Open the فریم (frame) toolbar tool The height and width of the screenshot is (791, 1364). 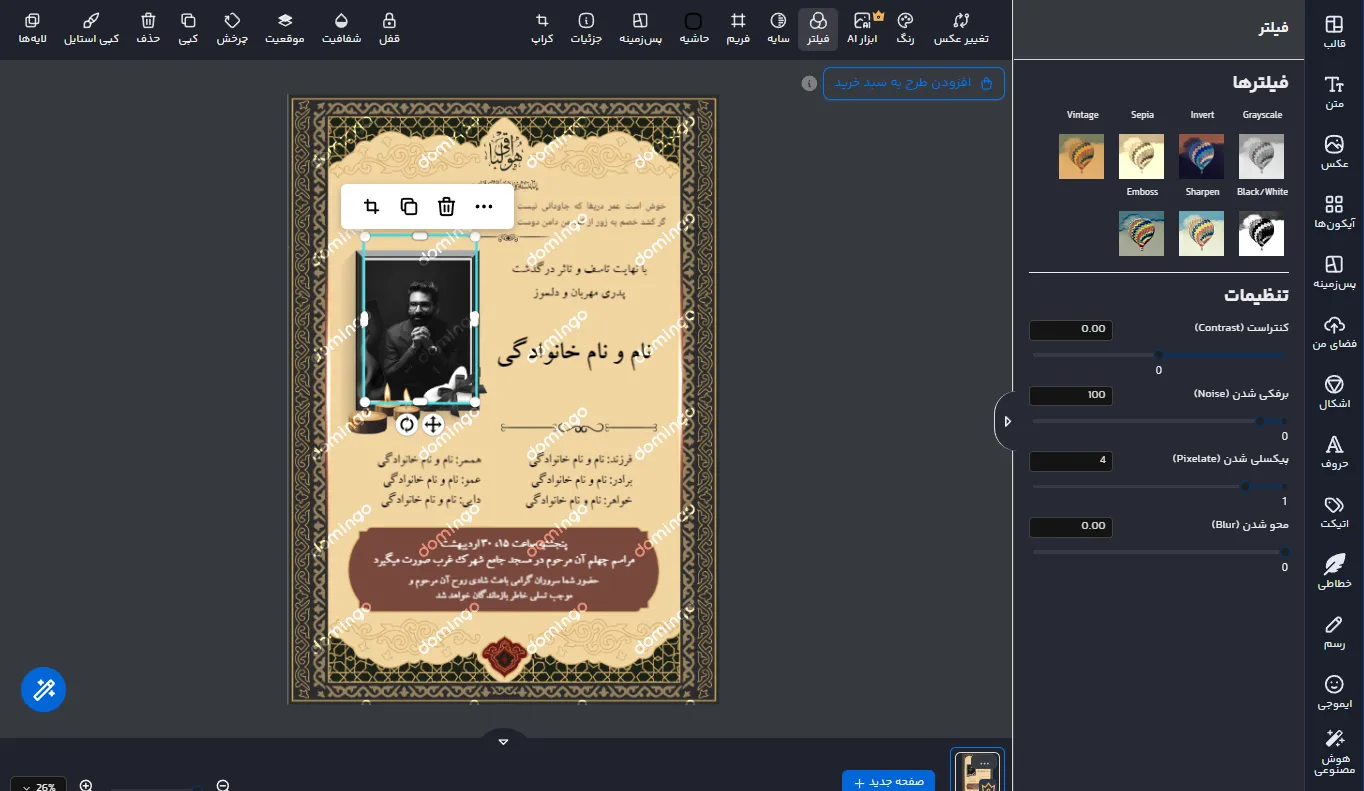pos(738,28)
